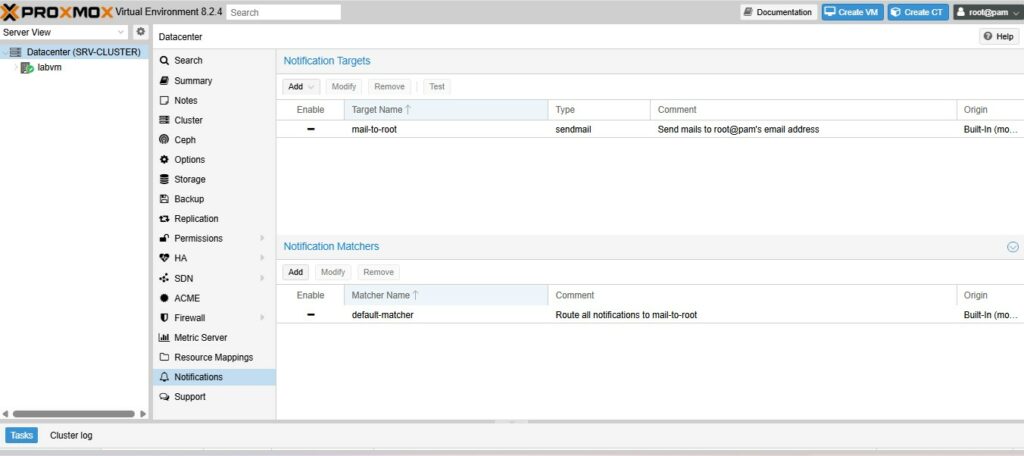Image resolution: width=1024 pixels, height=456 pixels.
Task: Click Modify in Notification Matchers toolbar
Action: [x=333, y=272]
